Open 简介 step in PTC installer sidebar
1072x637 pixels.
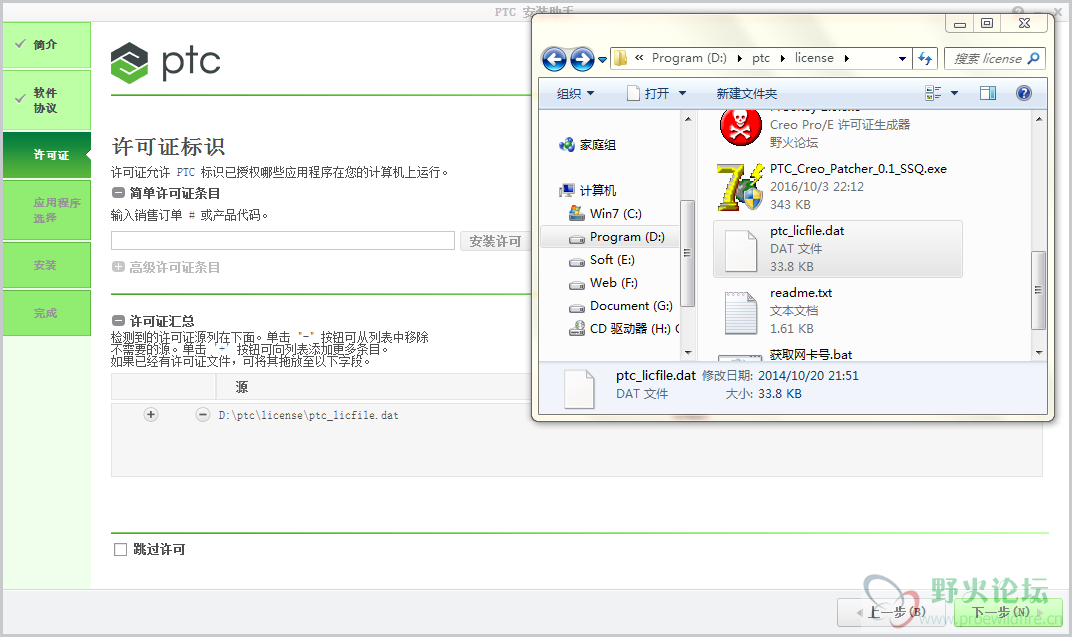46,45
